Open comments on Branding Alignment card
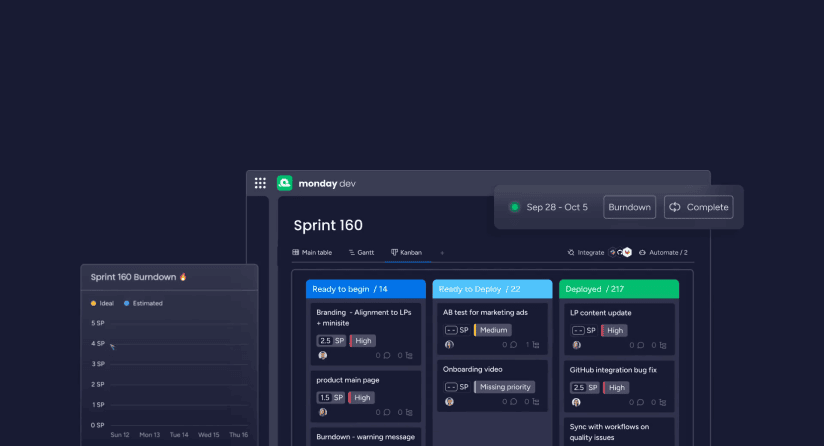Viewport: 824px width, 446px height. point(387,355)
